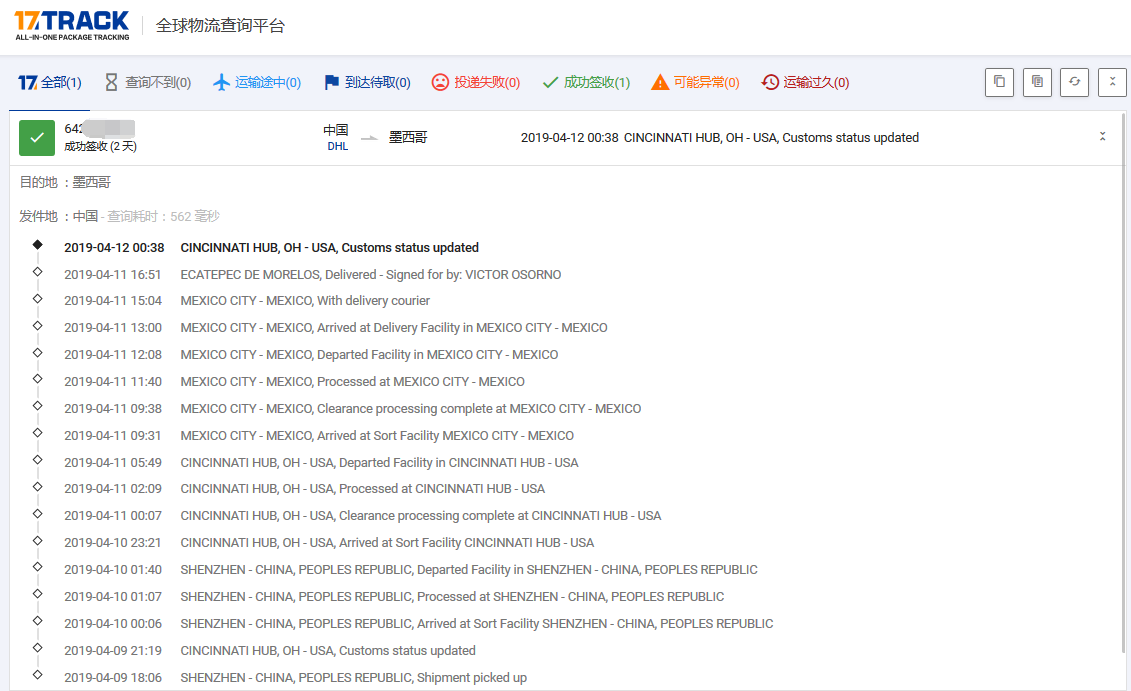Click the green delivered checkmark status icon
Image resolution: width=1131 pixels, height=691 pixels.
point(37,138)
